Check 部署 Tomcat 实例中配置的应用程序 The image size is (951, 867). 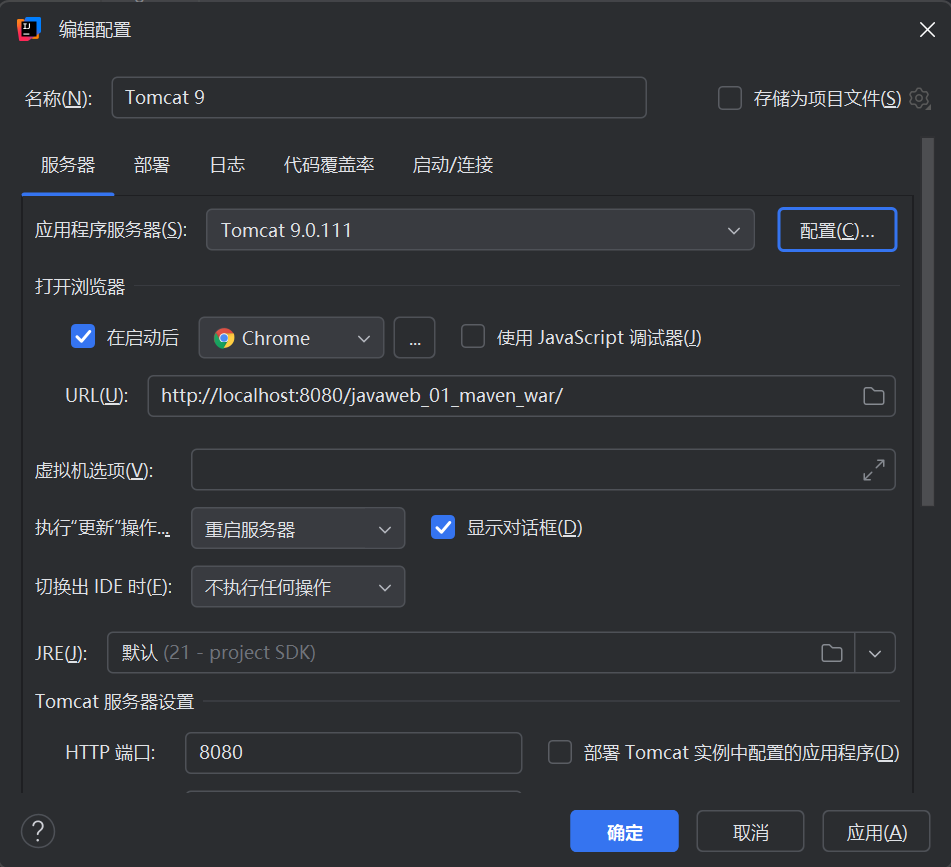[x=560, y=752]
